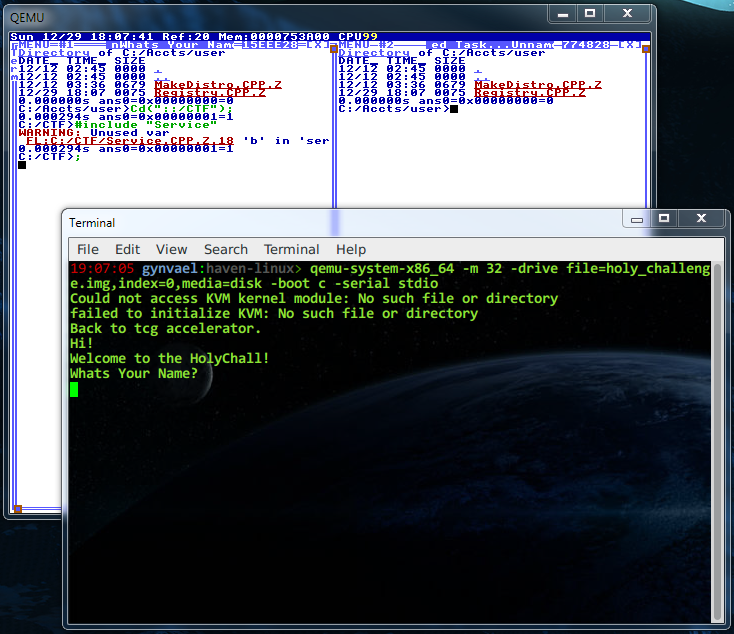
Task: Open Registry.CPP.Z link in left TempleOS window
Action: (210, 93)
